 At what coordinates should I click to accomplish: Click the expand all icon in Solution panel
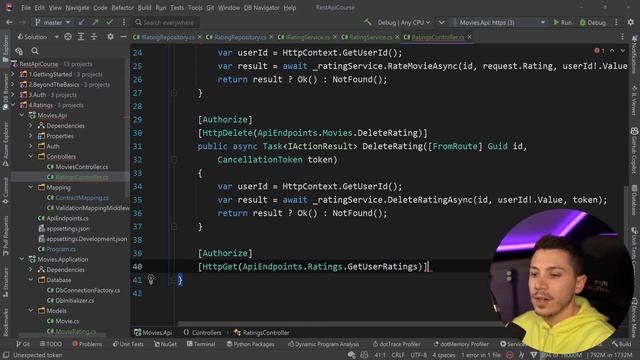[81, 37]
